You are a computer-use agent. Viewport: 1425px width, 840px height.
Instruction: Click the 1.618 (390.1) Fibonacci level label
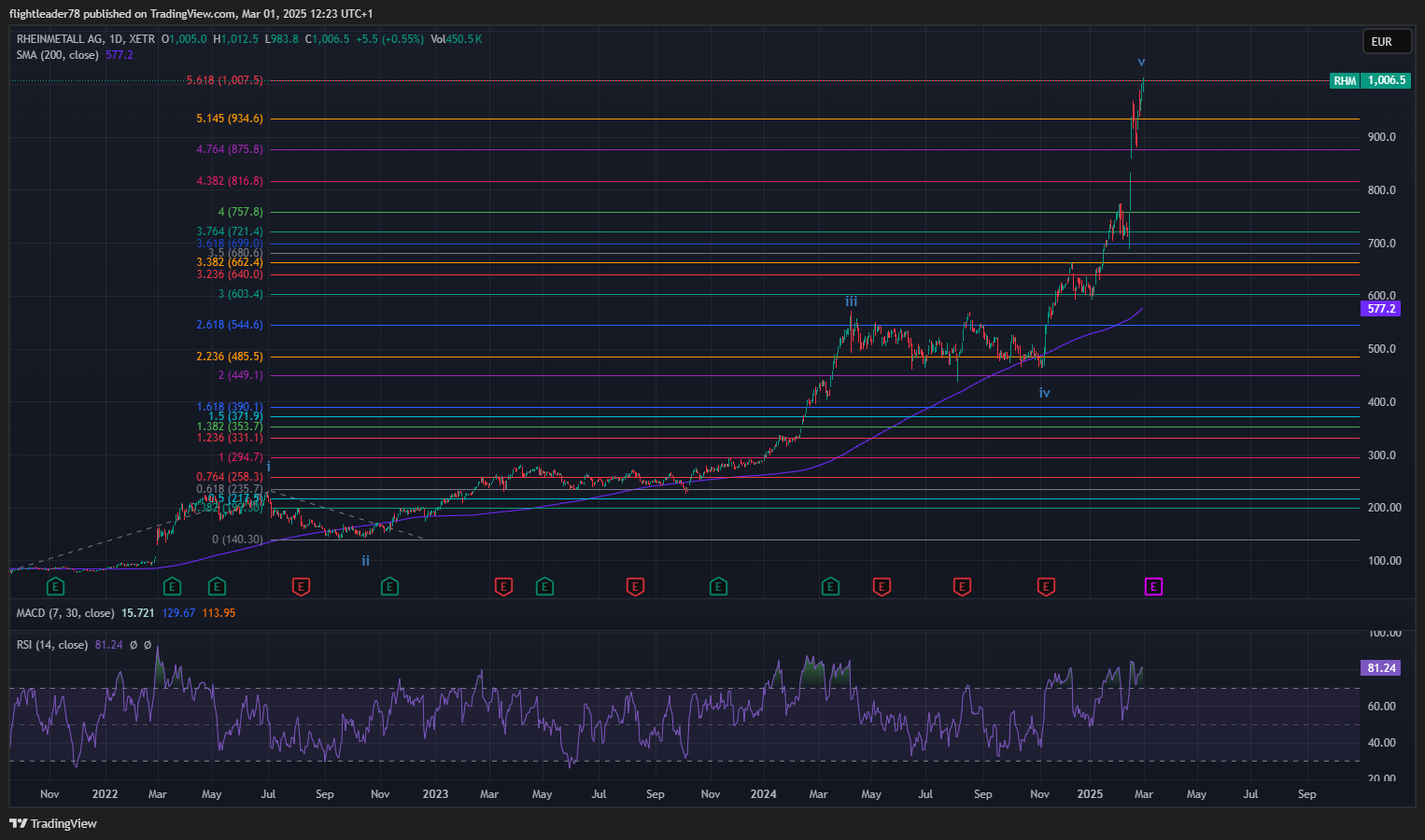[x=230, y=407]
